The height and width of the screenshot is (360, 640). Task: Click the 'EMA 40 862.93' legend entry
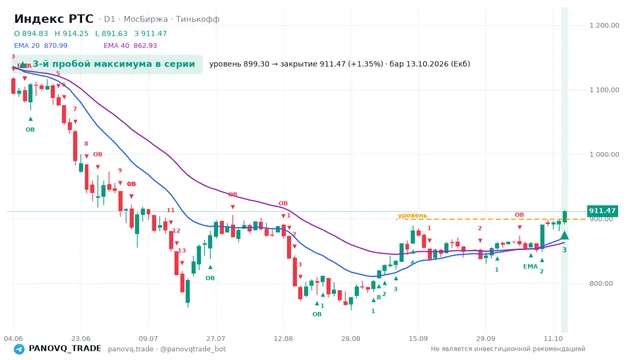coord(130,46)
